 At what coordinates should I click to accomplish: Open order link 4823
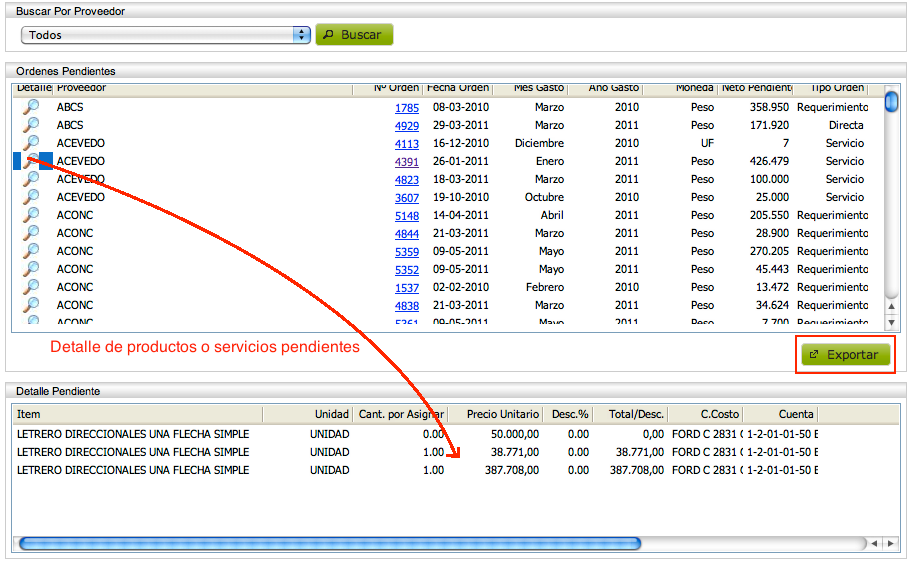407,180
